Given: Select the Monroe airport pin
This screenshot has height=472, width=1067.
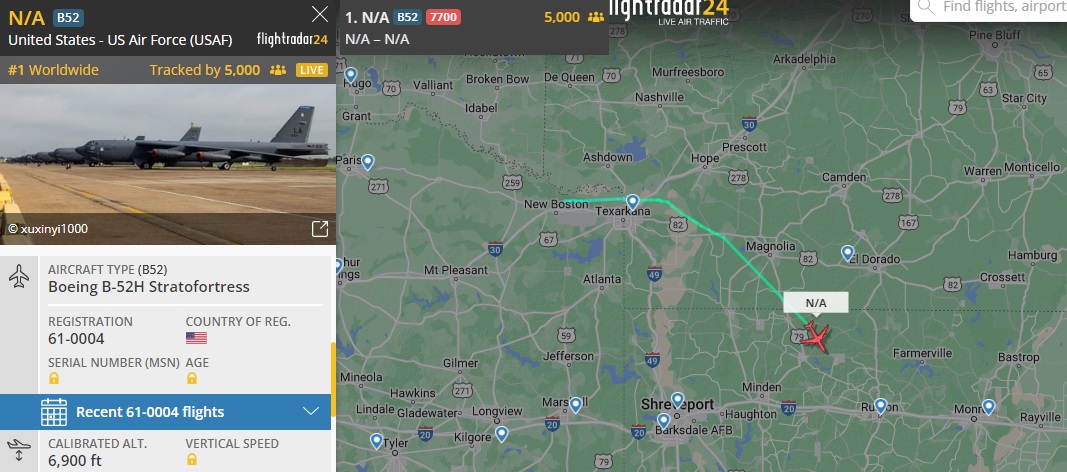Looking at the screenshot, I should 988,407.
